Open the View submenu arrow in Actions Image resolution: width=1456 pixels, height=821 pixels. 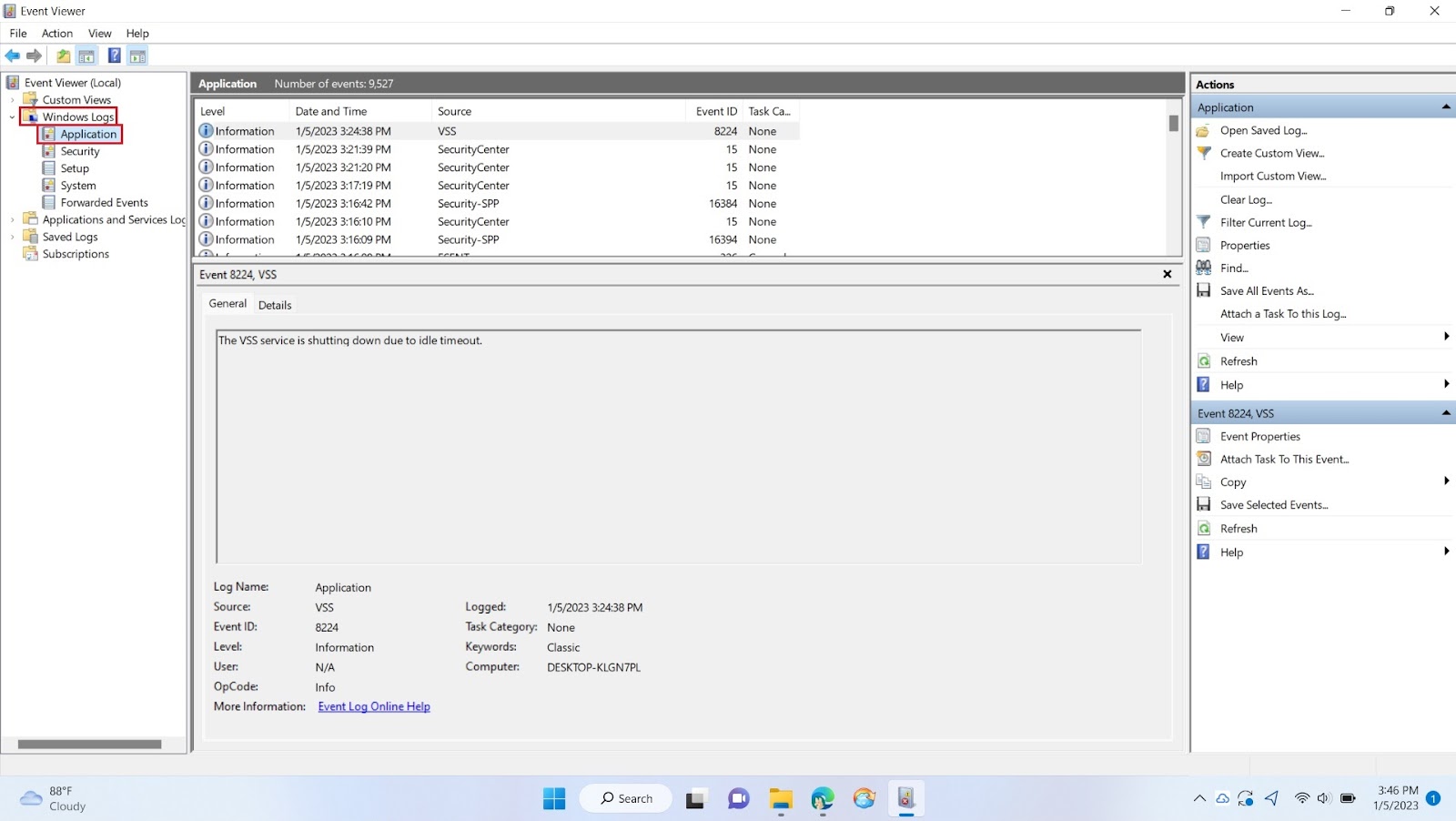pos(1446,337)
